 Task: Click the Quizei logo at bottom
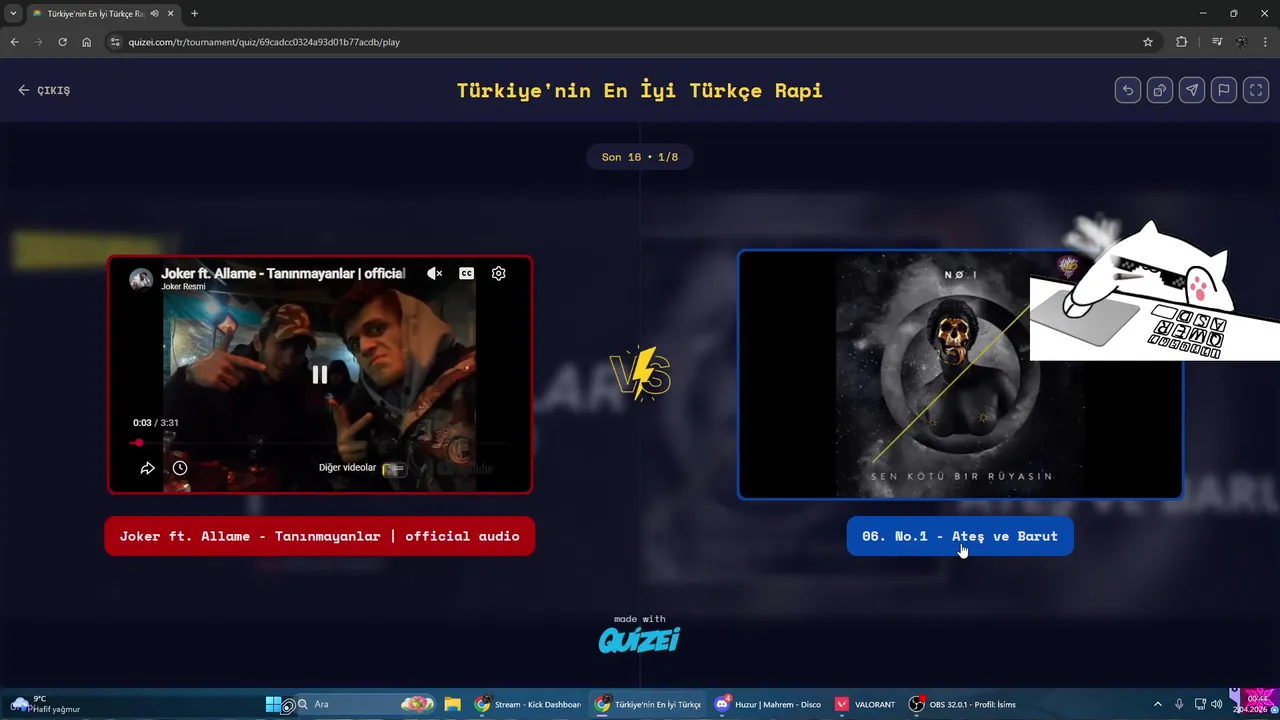point(639,640)
